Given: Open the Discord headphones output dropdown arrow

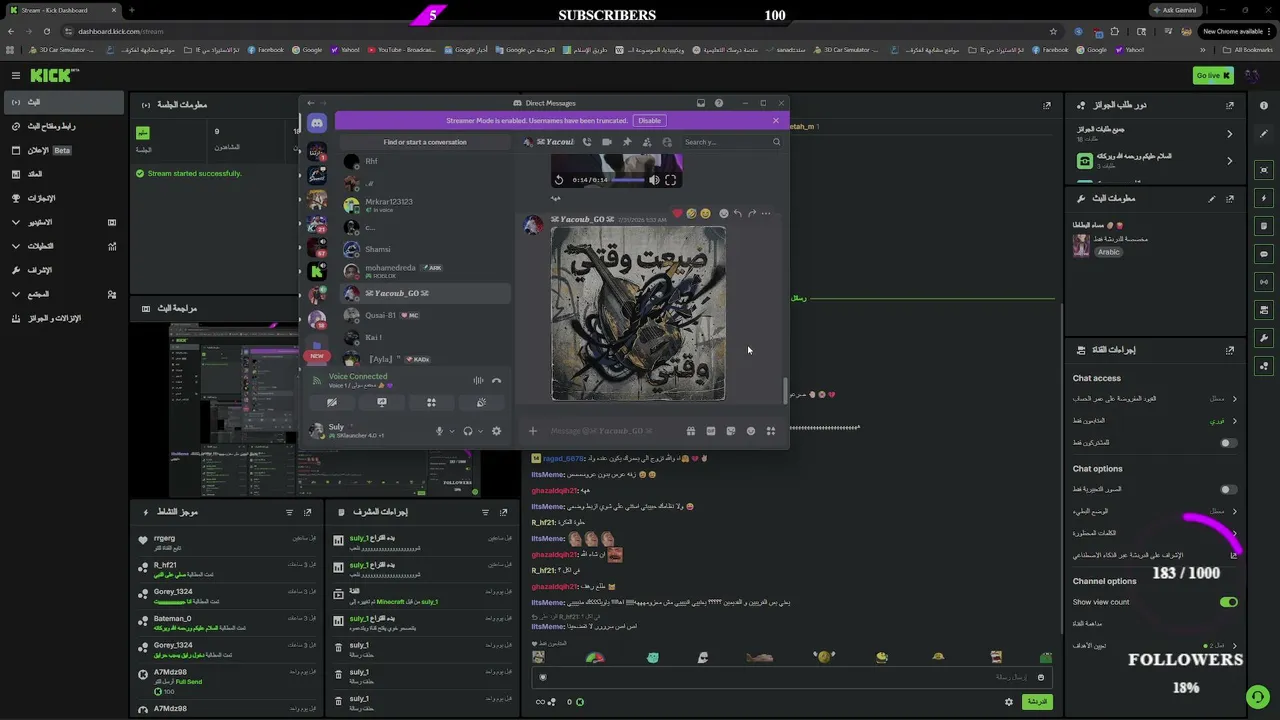Looking at the screenshot, I should (x=480, y=431).
